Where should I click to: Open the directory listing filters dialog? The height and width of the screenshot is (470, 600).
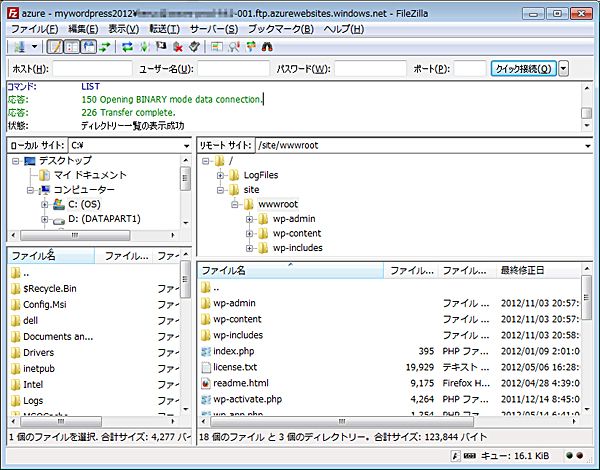pos(217,47)
